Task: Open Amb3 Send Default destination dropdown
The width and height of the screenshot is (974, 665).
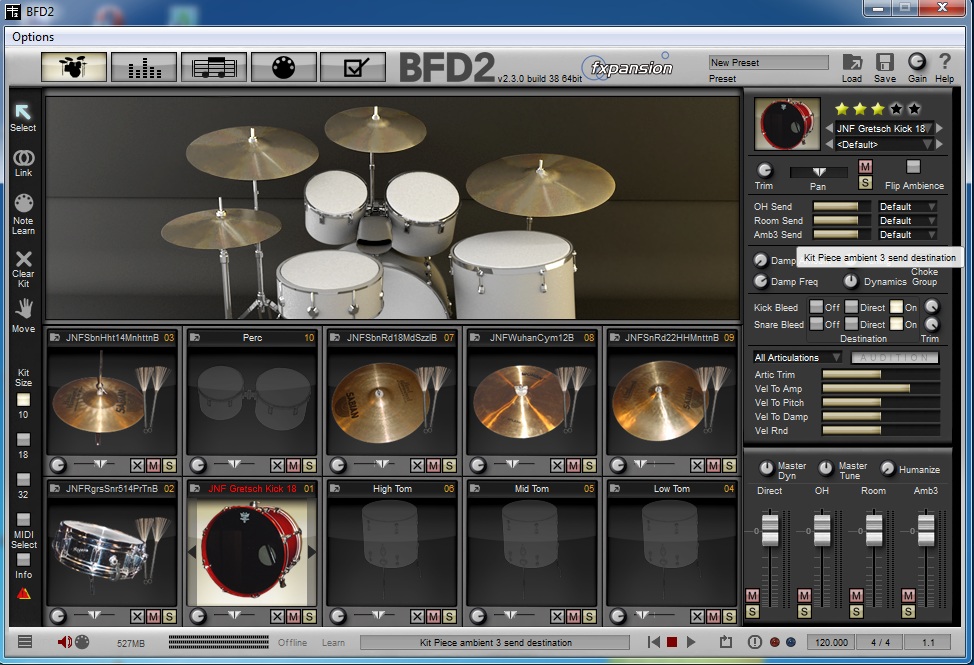Action: click(907, 235)
